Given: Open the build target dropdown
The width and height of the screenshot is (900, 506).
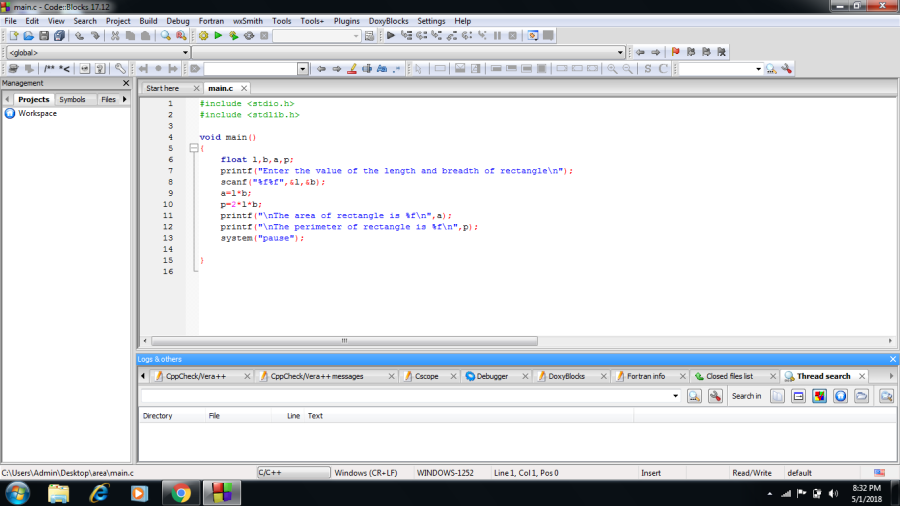Looking at the screenshot, I should pyautogui.click(x=317, y=36).
